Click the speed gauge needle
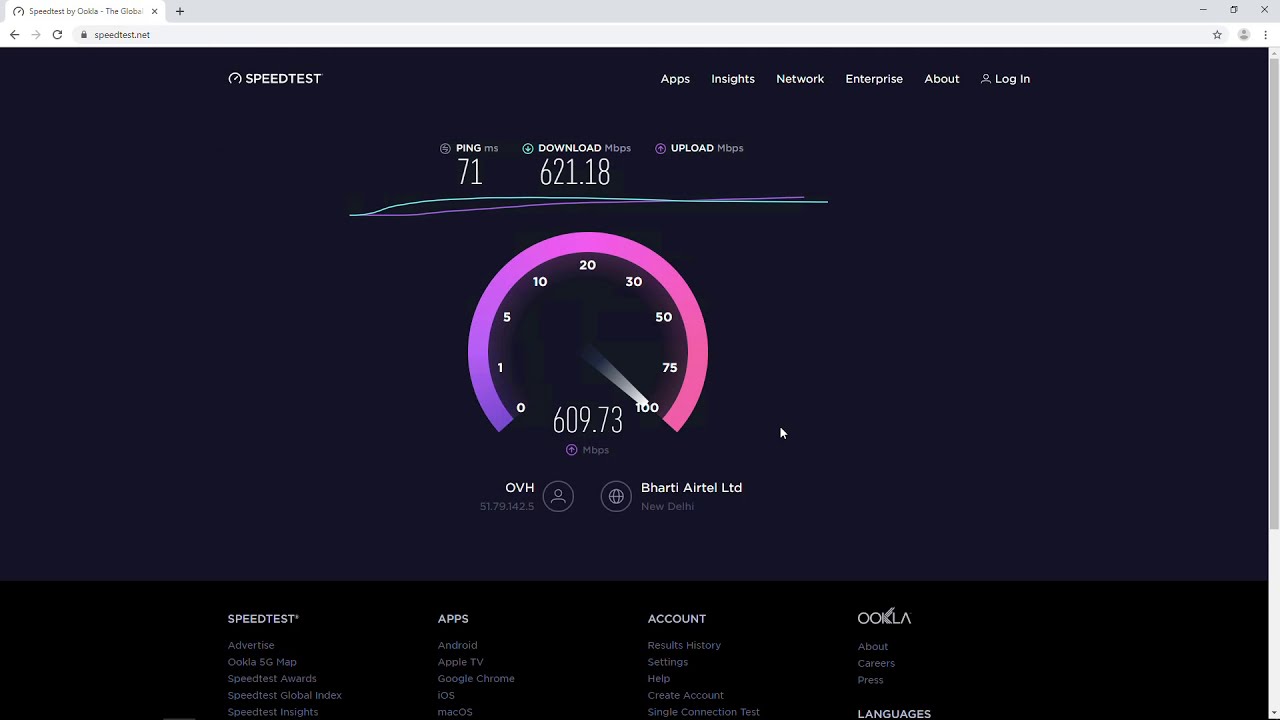 (617, 378)
